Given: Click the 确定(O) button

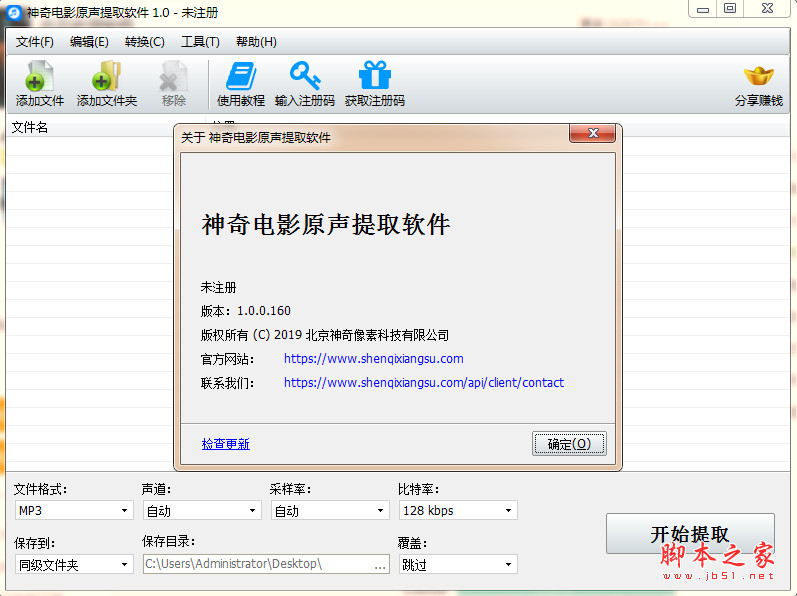Looking at the screenshot, I should pyautogui.click(x=569, y=444).
